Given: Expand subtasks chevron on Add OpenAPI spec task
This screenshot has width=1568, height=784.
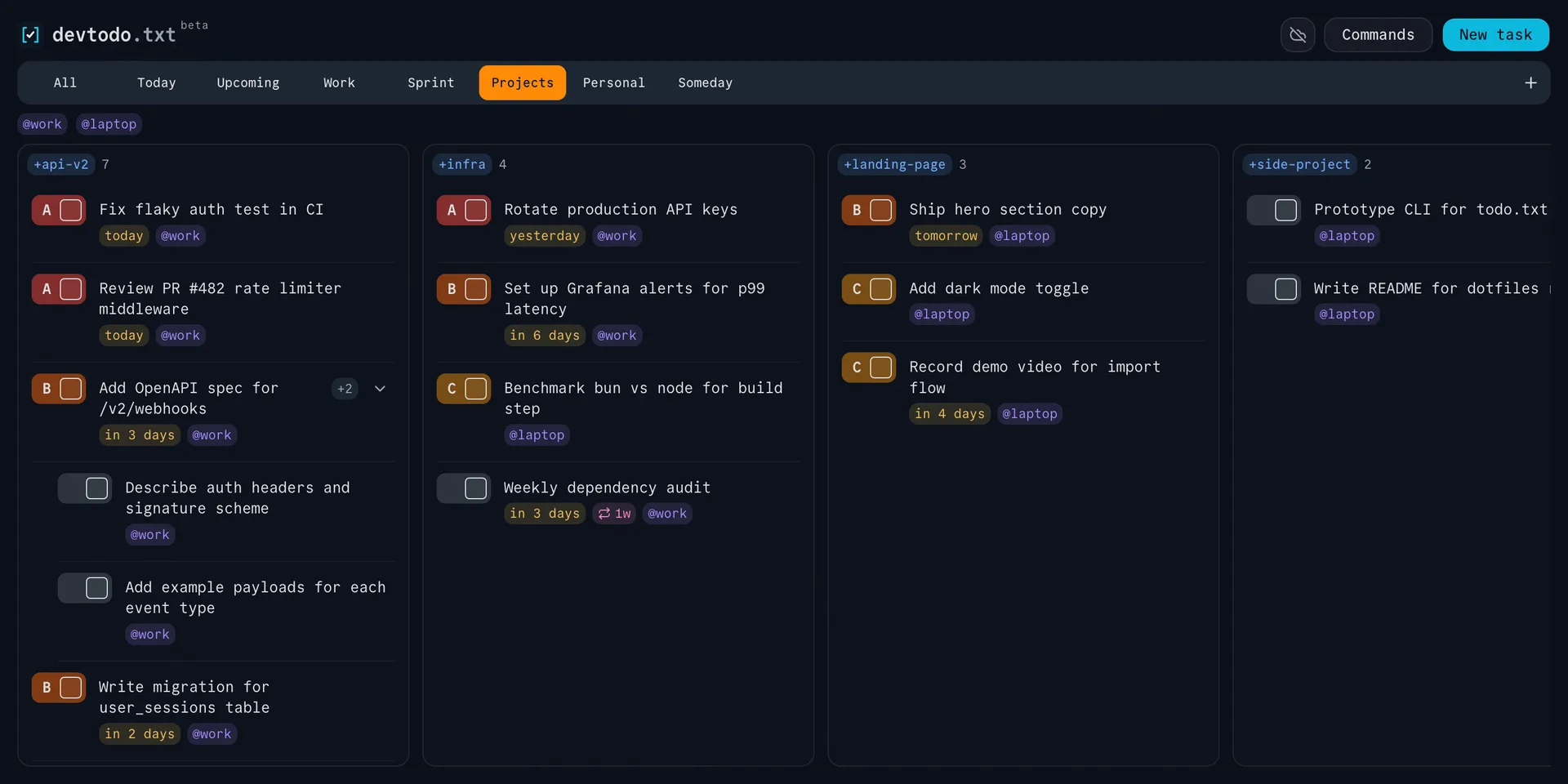Looking at the screenshot, I should coord(380,389).
